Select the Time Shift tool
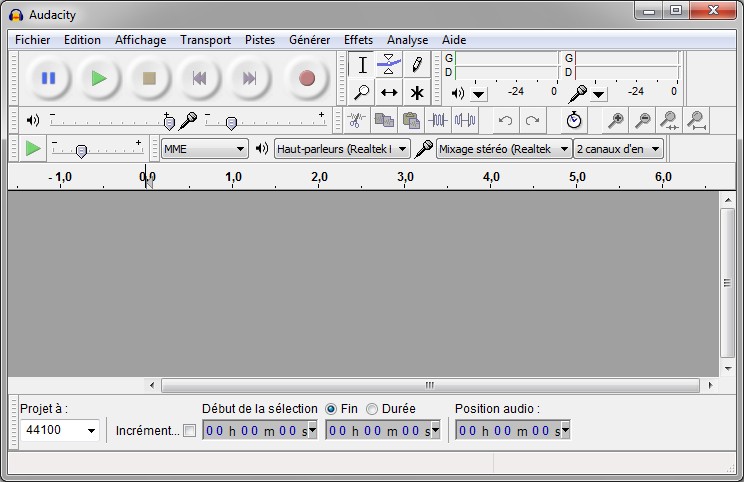The width and height of the screenshot is (744, 482). tap(389, 93)
